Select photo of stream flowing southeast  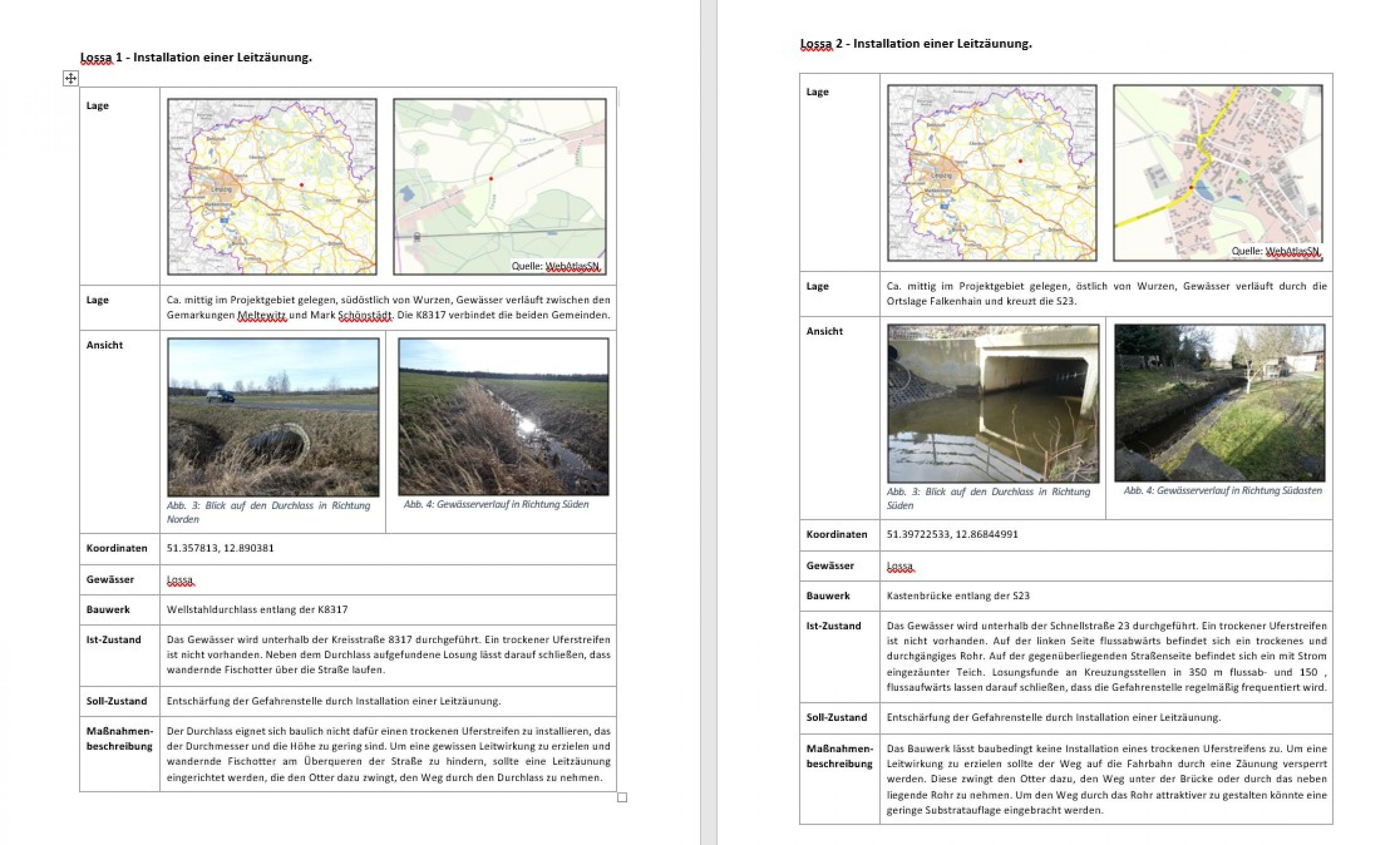click(1220, 403)
